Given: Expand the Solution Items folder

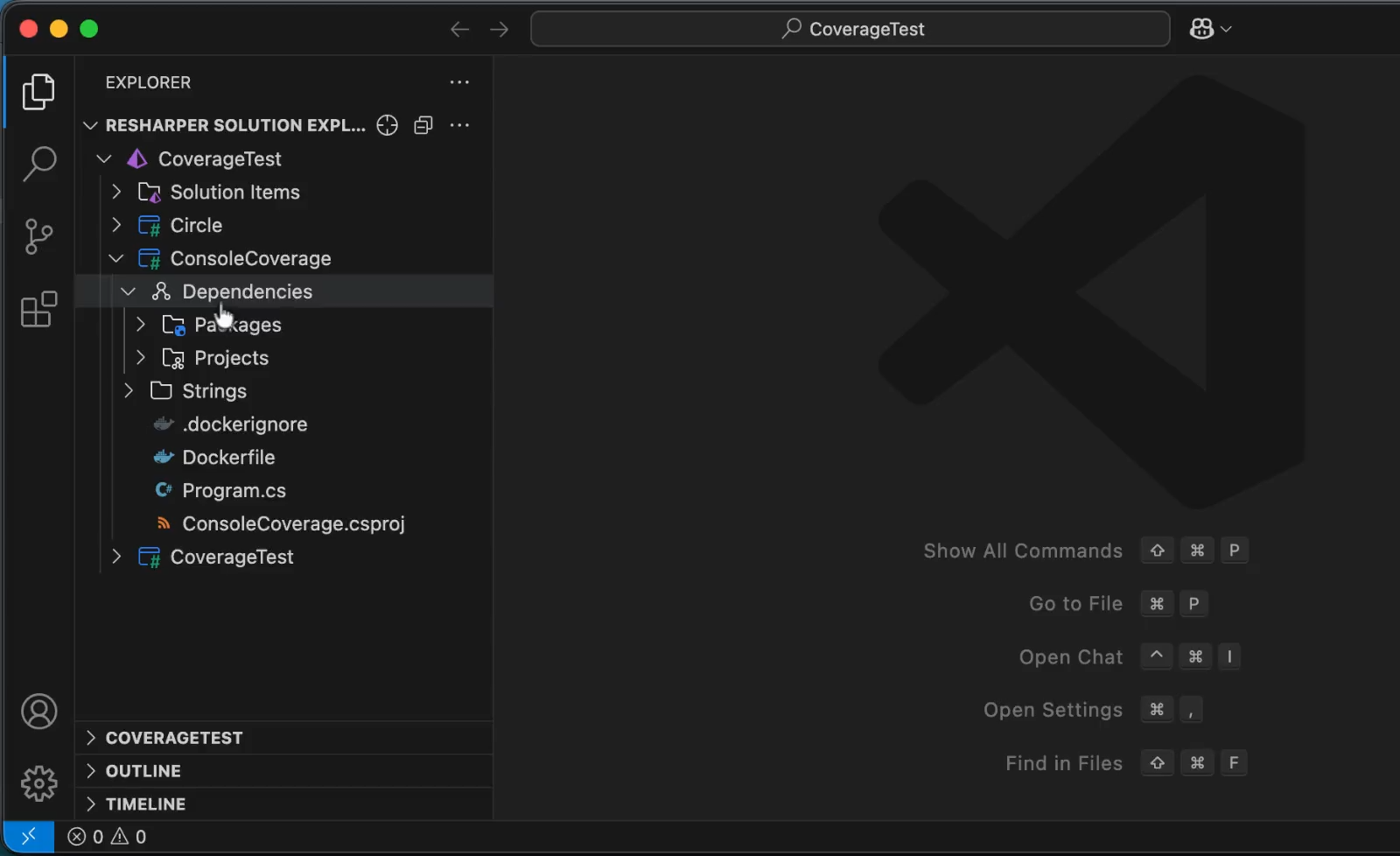Looking at the screenshot, I should coord(116,192).
